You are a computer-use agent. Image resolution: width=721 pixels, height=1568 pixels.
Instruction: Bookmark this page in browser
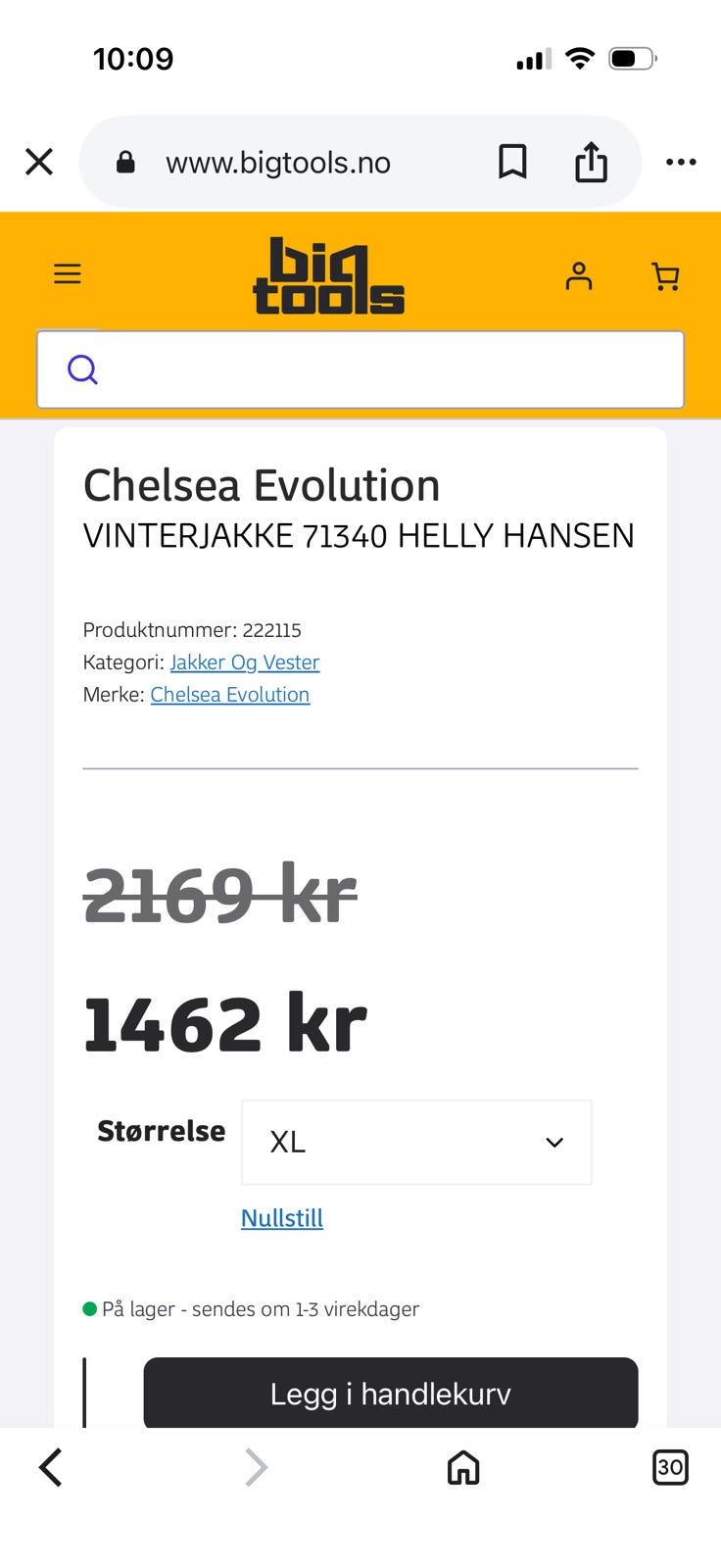pyautogui.click(x=512, y=162)
